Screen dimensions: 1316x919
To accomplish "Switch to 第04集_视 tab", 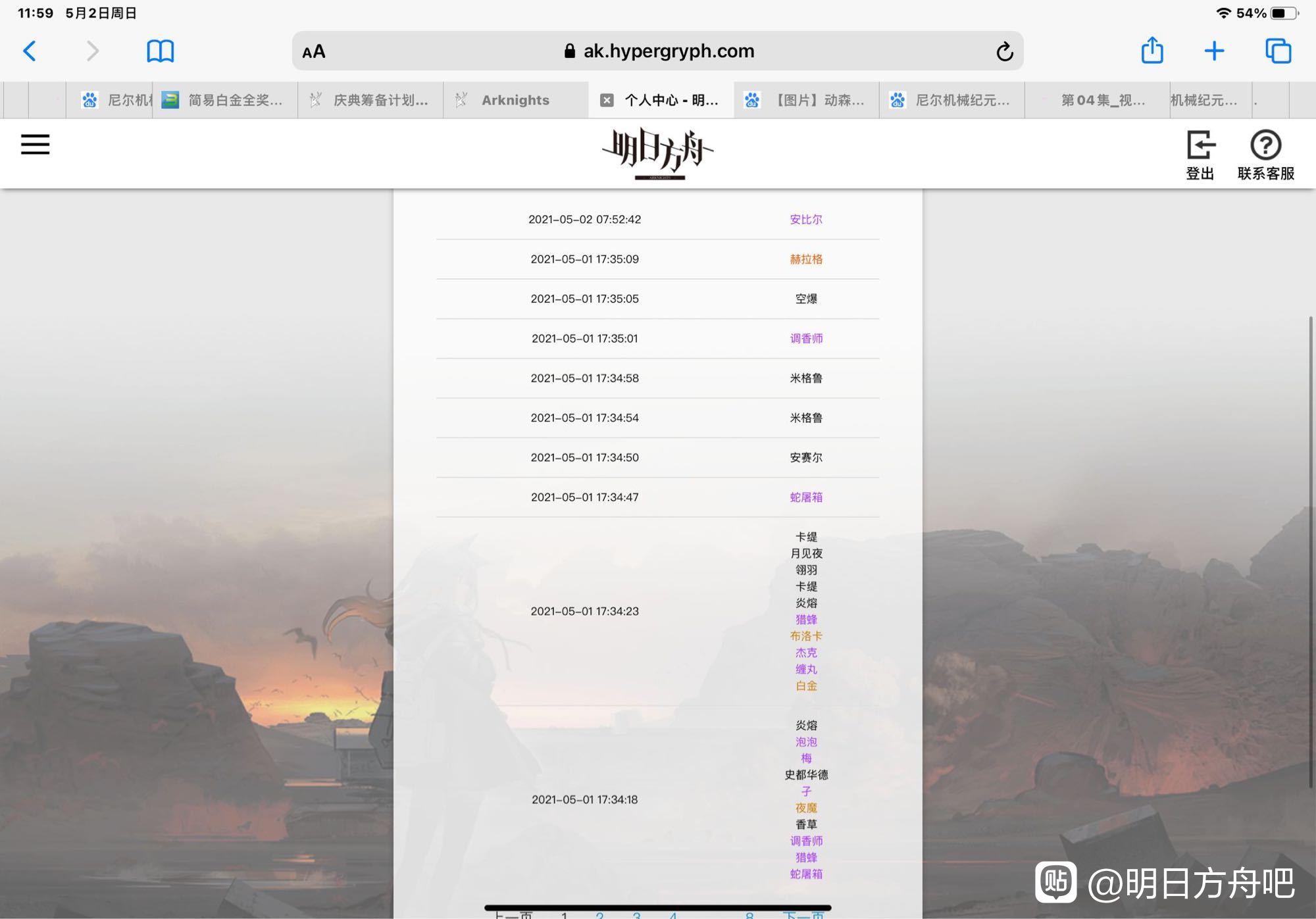I will [x=1098, y=100].
